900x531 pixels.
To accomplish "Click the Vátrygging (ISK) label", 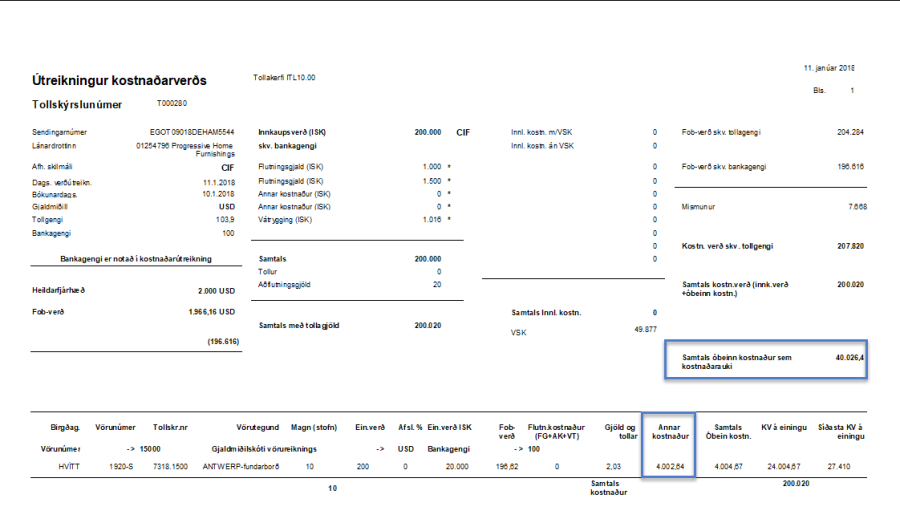I will pos(287,218).
